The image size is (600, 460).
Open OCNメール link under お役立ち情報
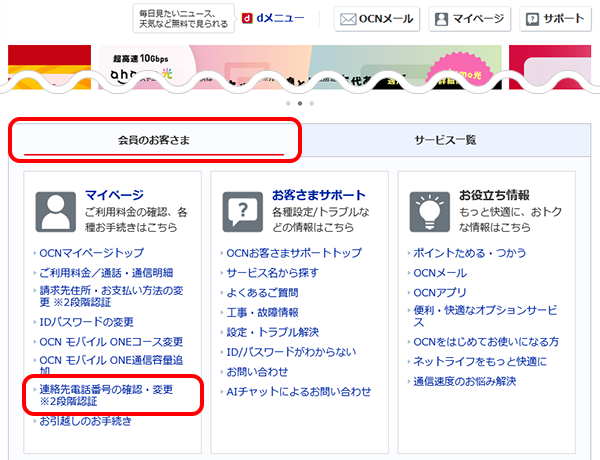coord(440,273)
